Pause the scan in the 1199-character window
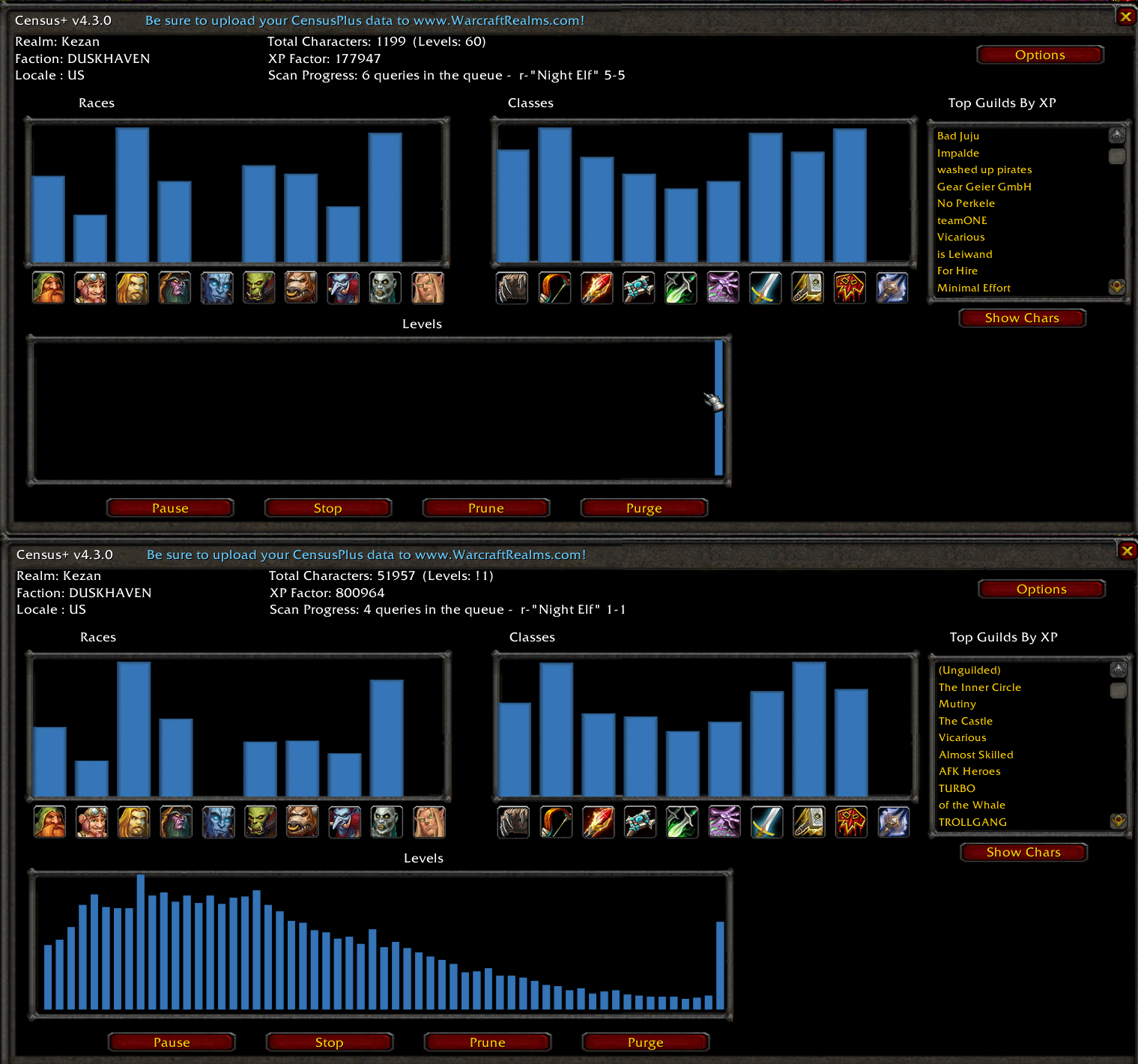The height and width of the screenshot is (1064, 1138). coord(170,508)
